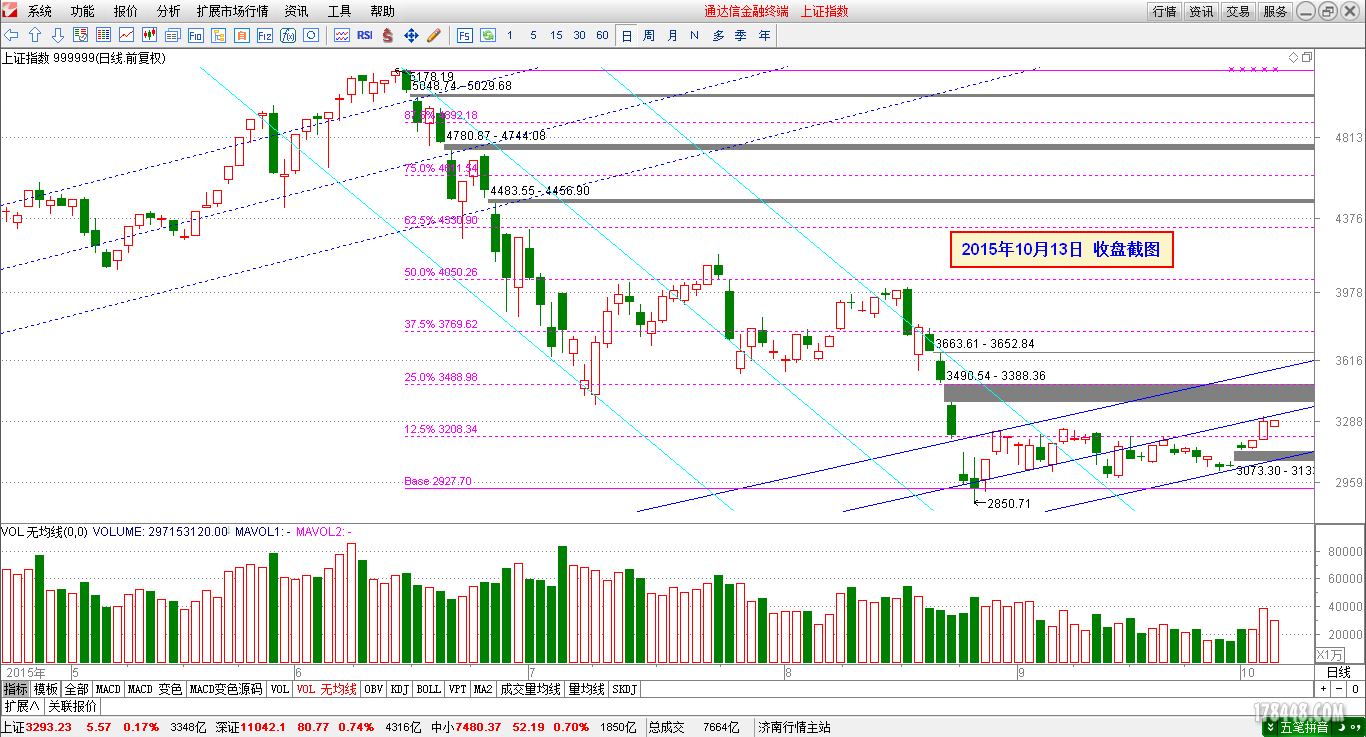Select the 年 yearly period button
Viewport: 1366px width, 737px height.
(x=765, y=35)
